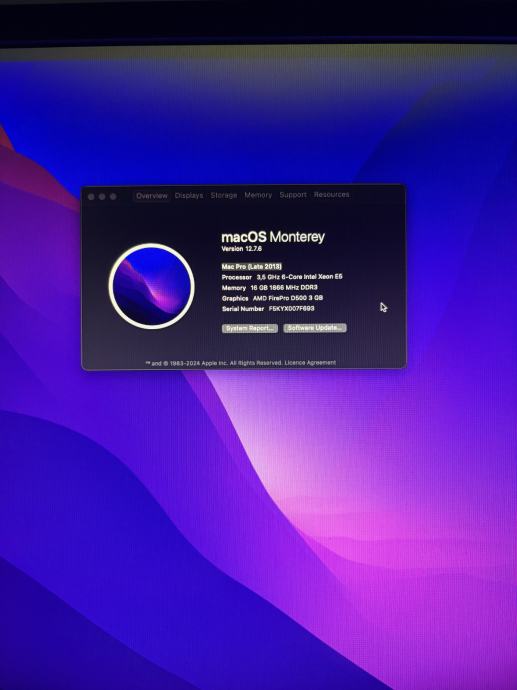Open the Licence Agreement link
The image size is (517, 690).
coord(310,363)
